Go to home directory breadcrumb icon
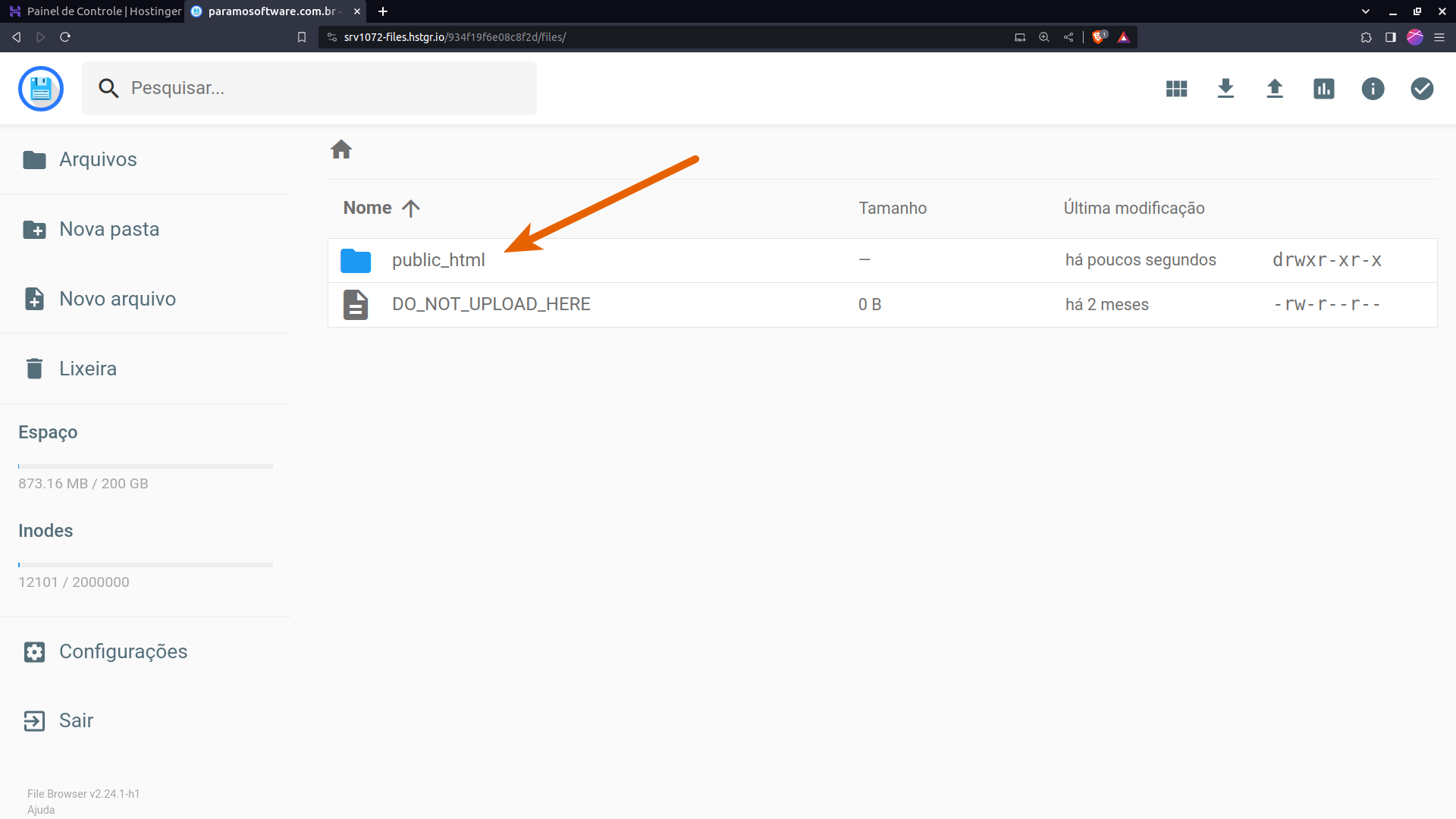 click(x=341, y=149)
